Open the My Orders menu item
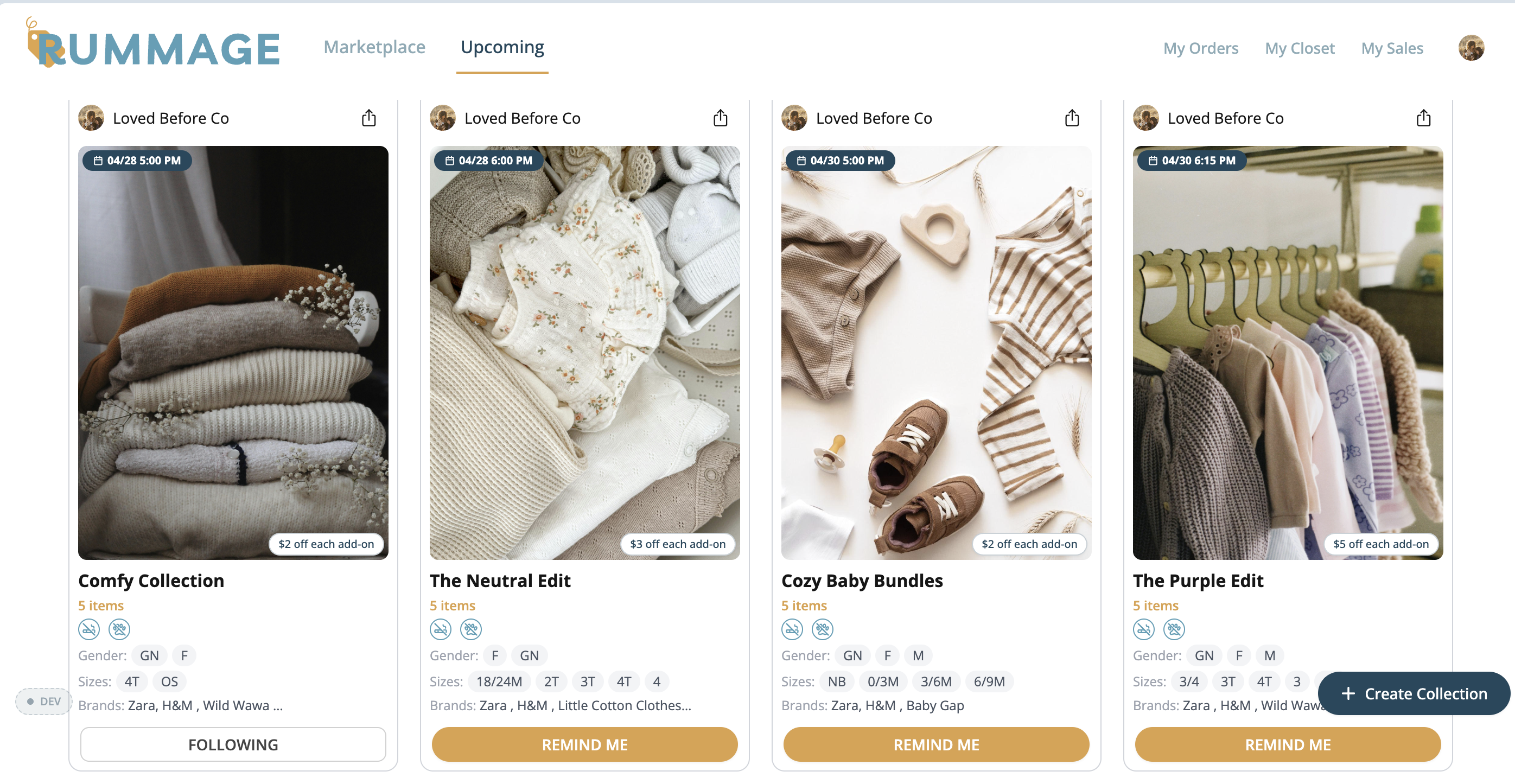 click(1200, 48)
